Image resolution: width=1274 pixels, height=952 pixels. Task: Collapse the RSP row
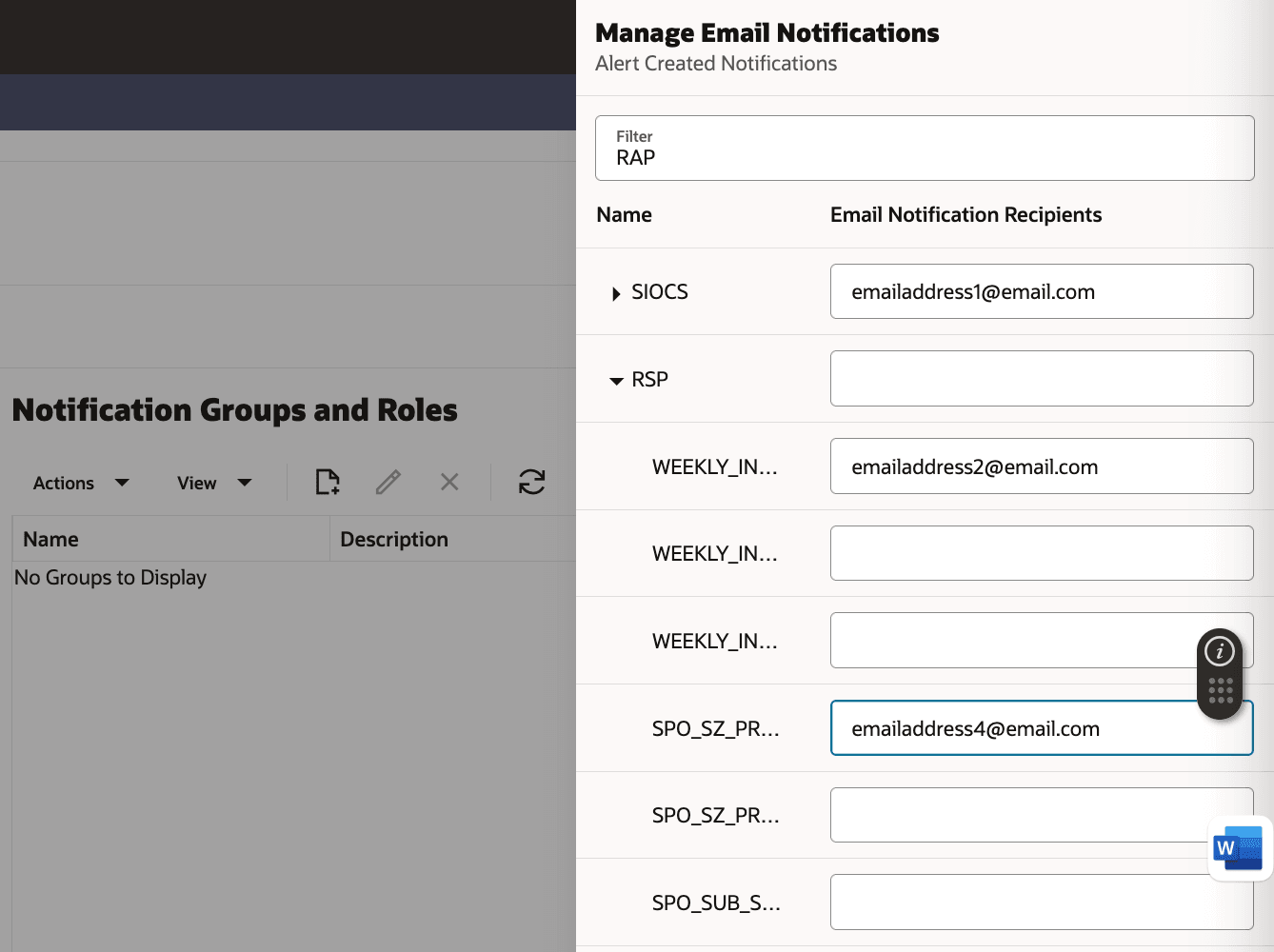(616, 381)
